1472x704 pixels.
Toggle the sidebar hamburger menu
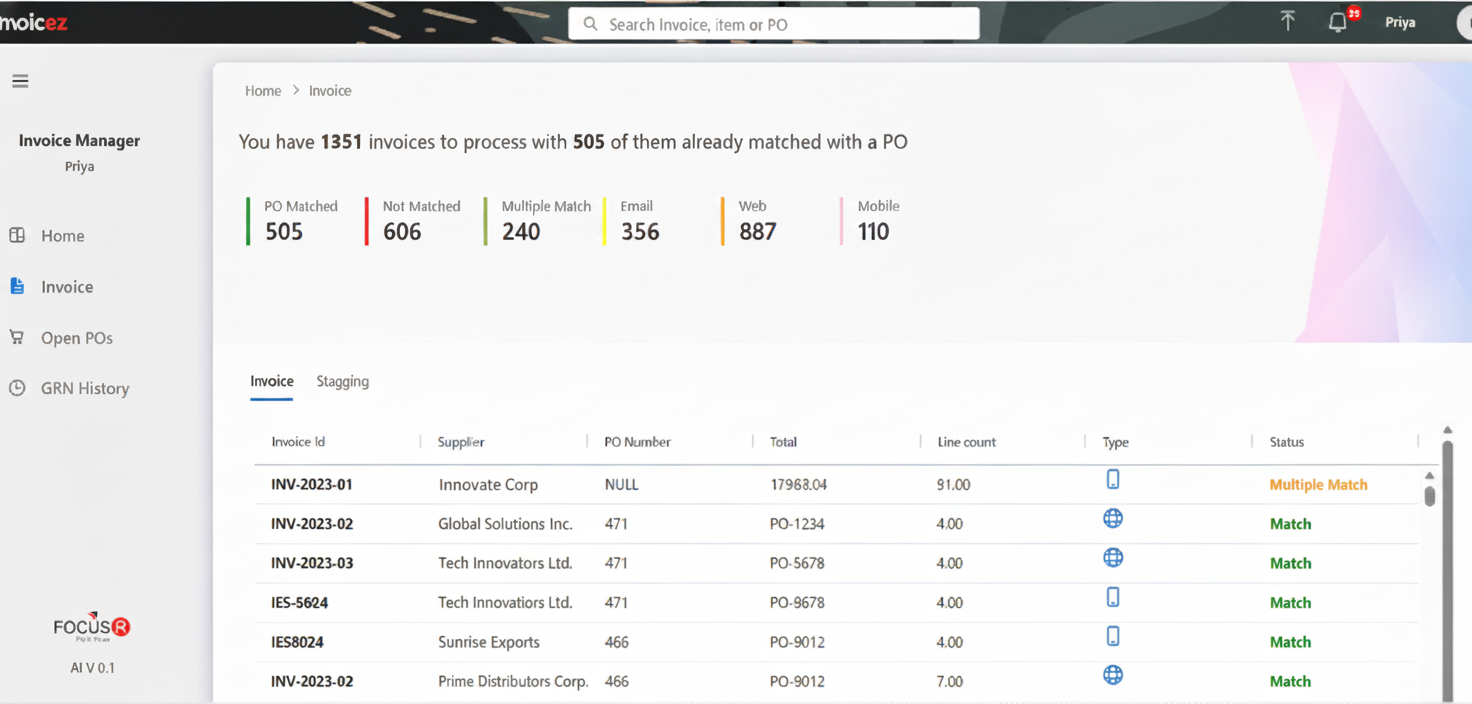point(20,81)
